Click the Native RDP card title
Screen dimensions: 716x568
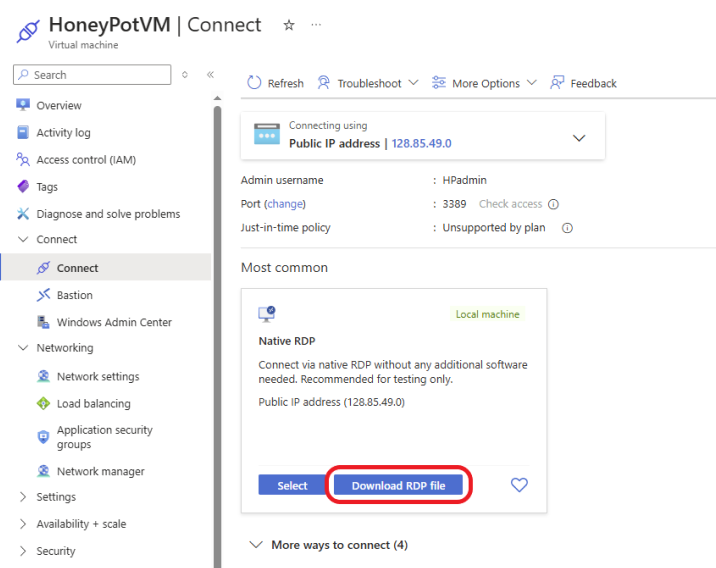287,341
